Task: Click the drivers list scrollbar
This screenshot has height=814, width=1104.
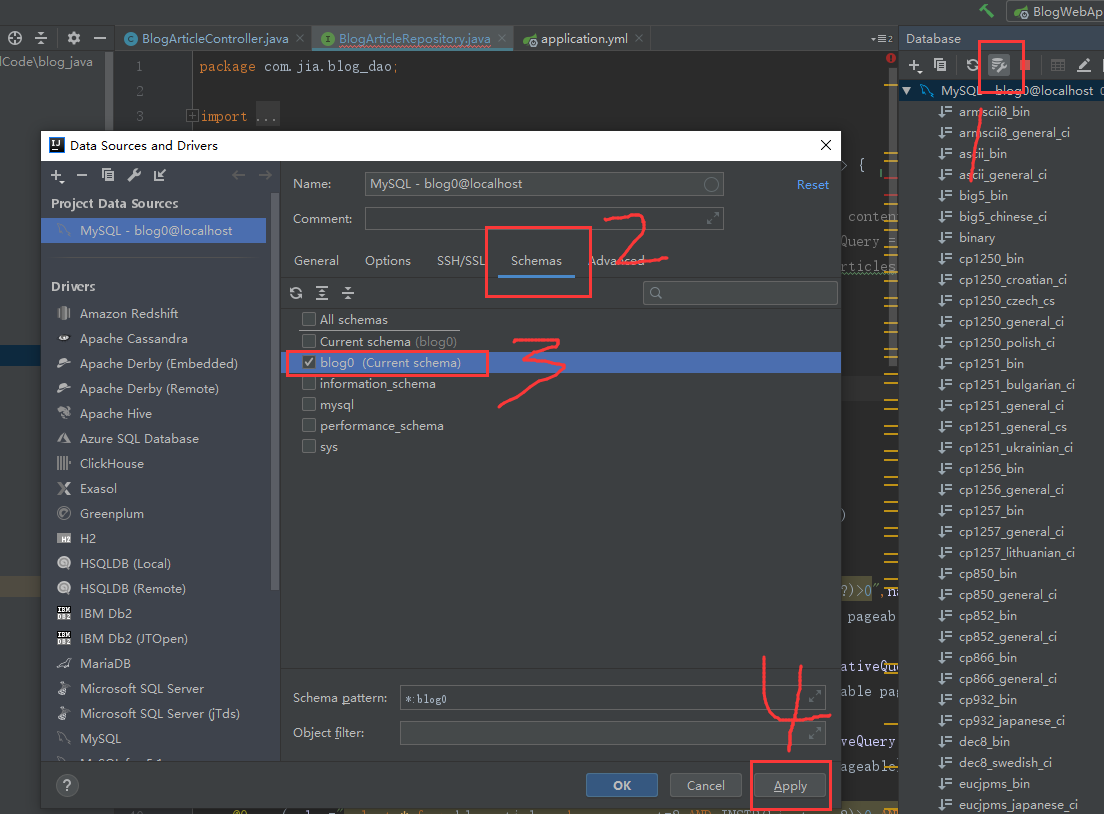Action: (x=275, y=394)
